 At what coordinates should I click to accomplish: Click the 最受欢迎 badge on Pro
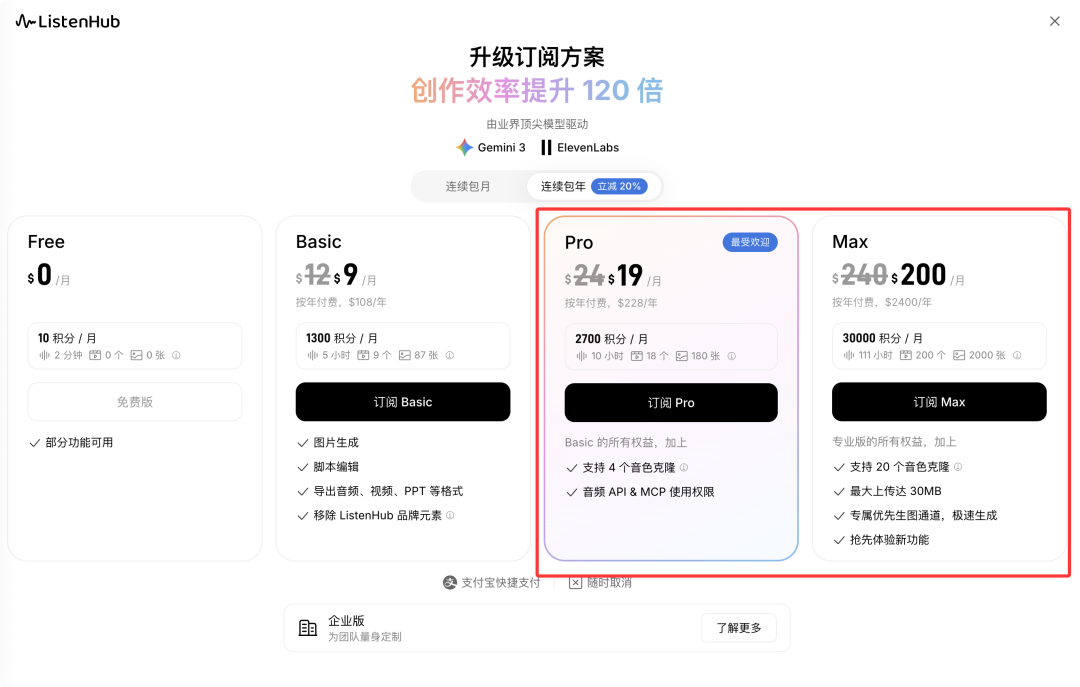750,242
